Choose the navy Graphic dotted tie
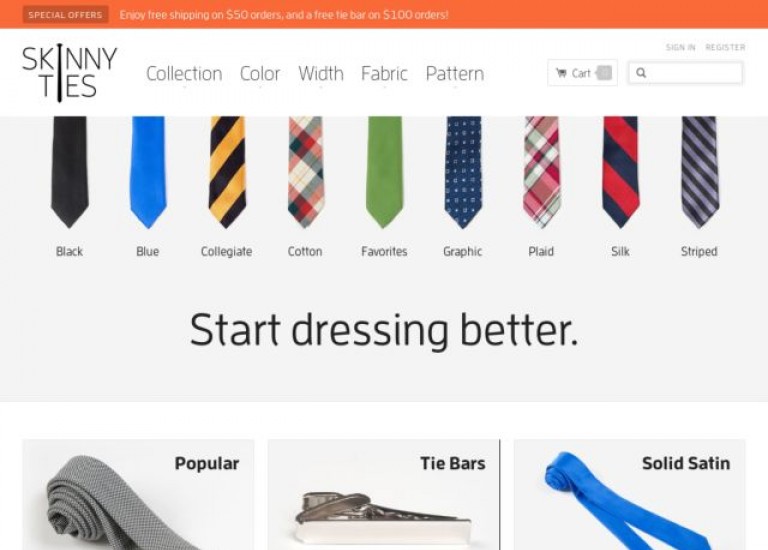The image size is (768, 550). click(463, 172)
